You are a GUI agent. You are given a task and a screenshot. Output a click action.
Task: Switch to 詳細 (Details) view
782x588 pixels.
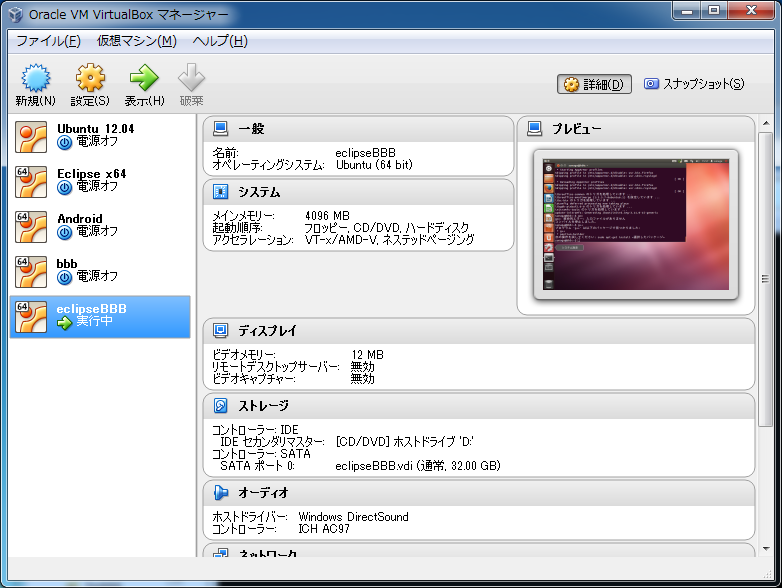point(594,84)
